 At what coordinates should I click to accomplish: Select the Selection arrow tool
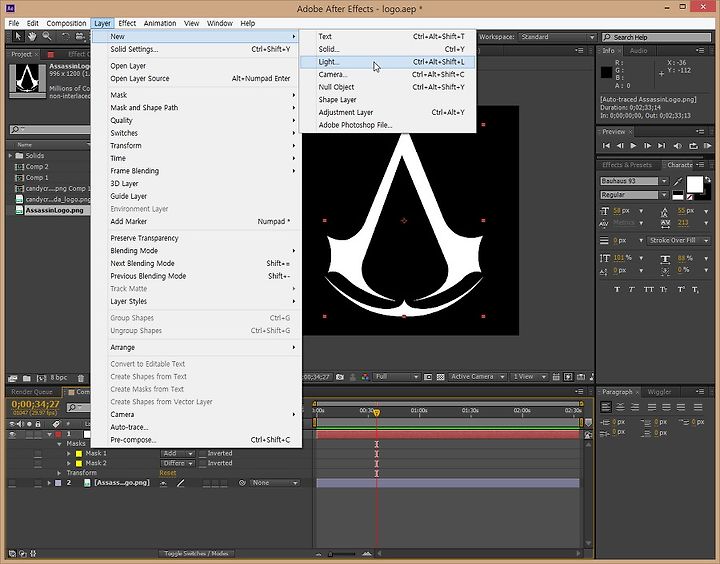tap(17, 36)
